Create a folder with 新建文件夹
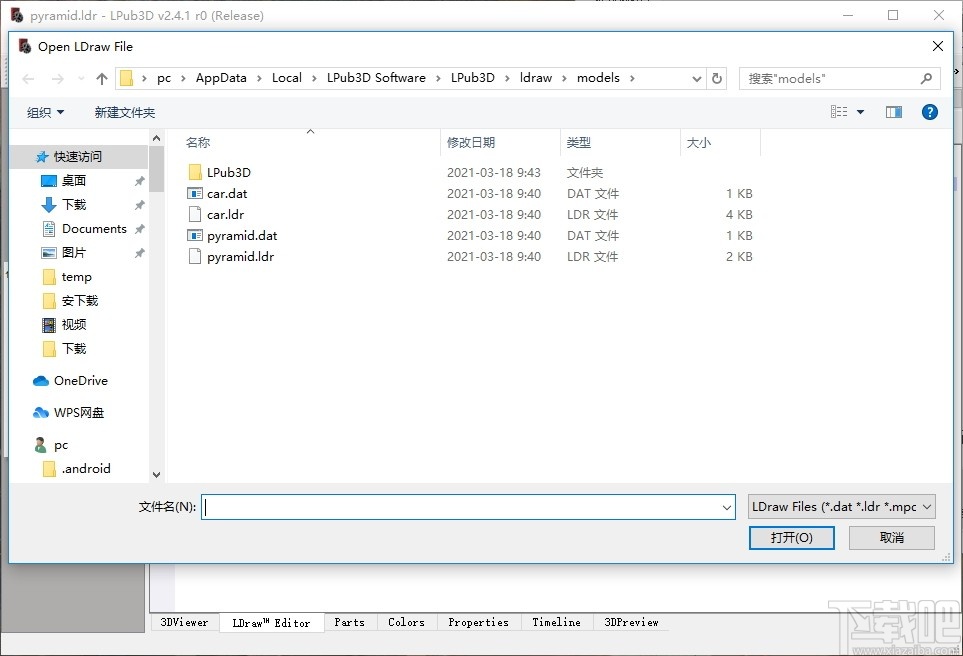 coord(124,112)
